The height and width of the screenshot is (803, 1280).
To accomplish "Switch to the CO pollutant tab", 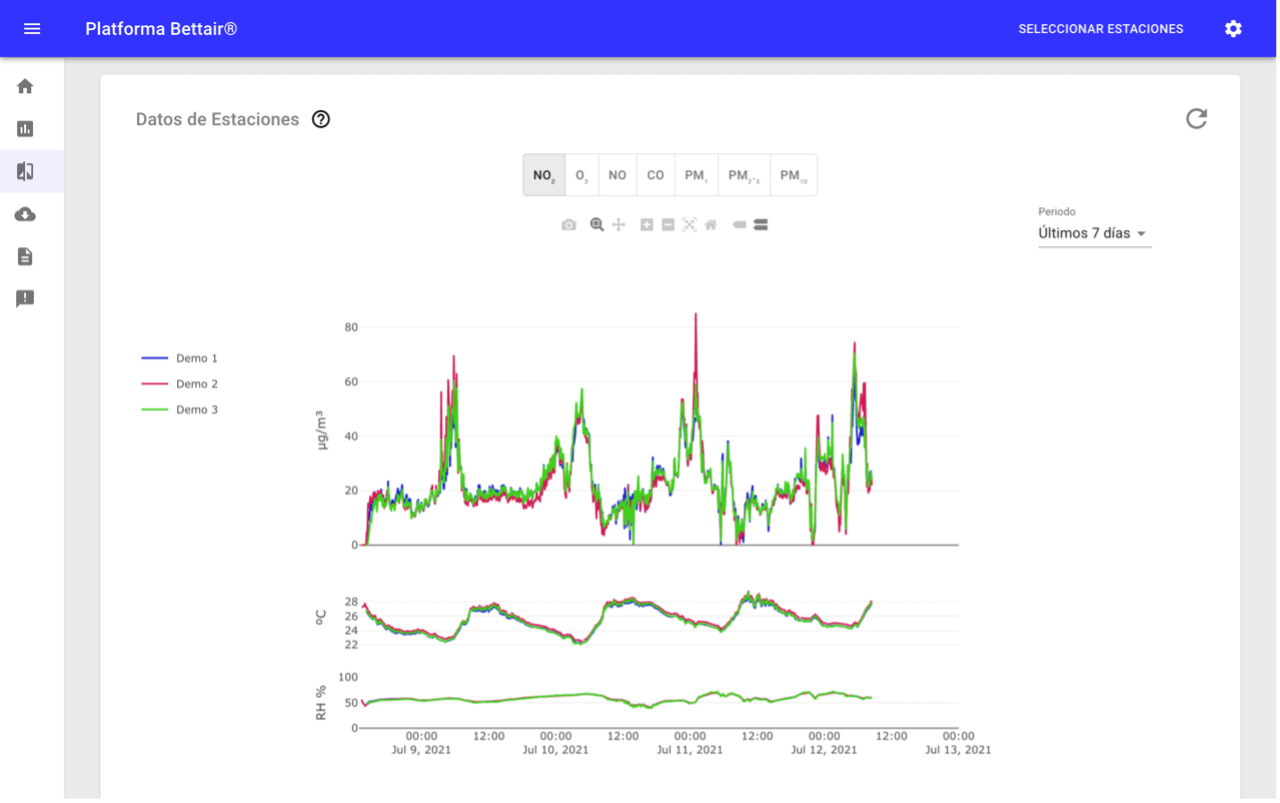I will 655,175.
